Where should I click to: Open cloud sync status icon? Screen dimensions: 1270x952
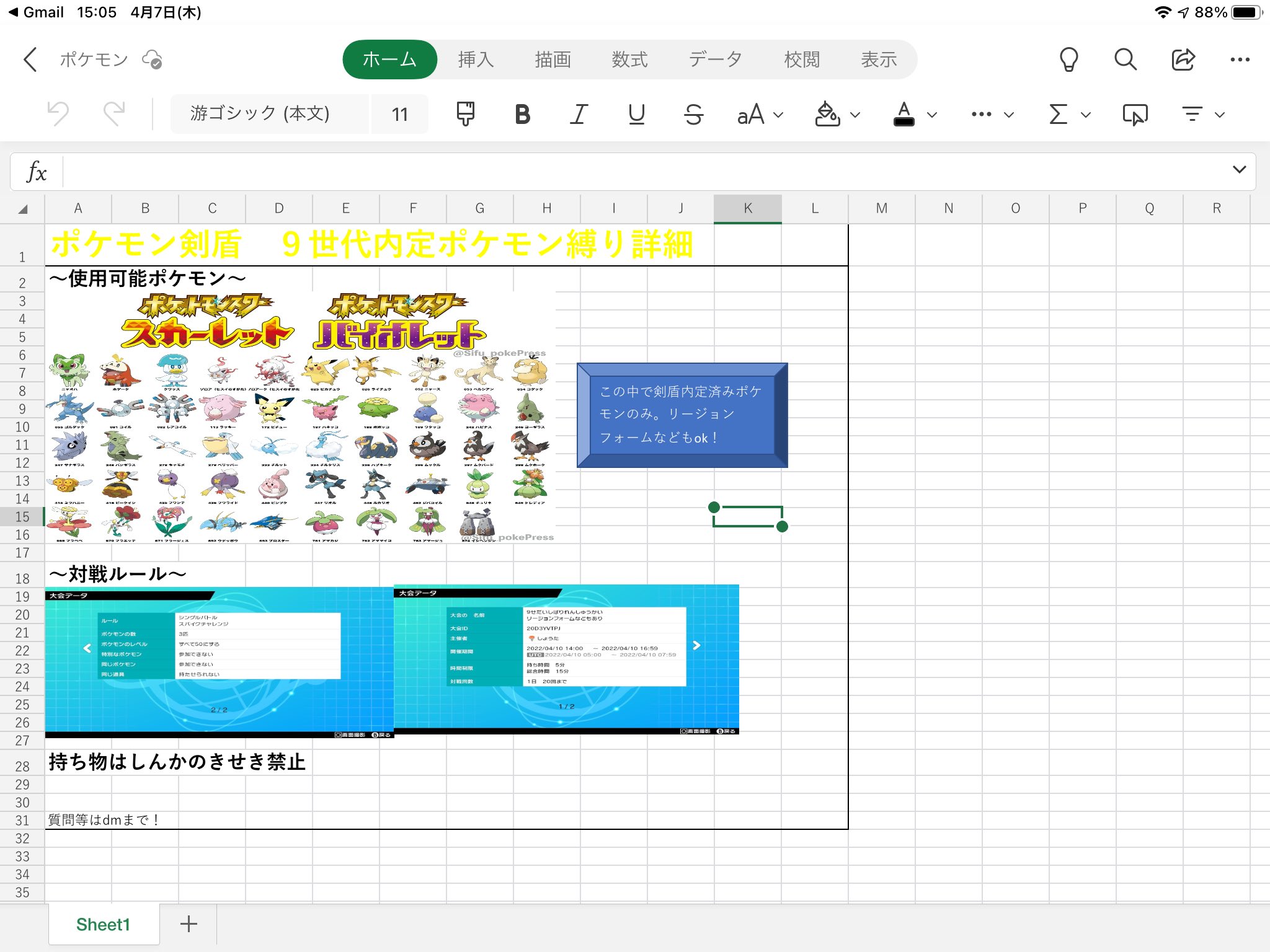tap(152, 59)
